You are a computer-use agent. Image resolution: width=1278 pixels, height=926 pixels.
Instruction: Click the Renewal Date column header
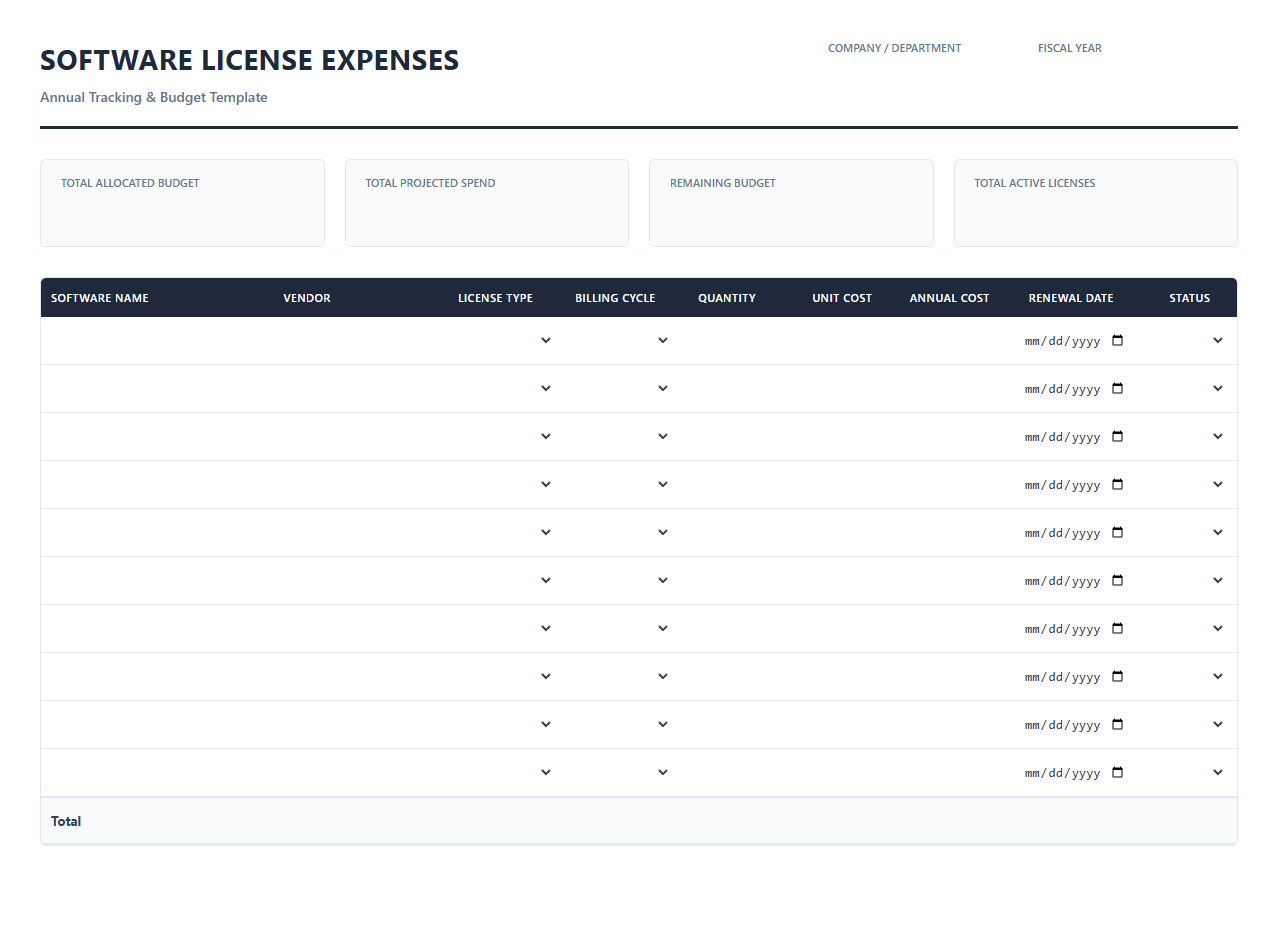(x=1071, y=298)
